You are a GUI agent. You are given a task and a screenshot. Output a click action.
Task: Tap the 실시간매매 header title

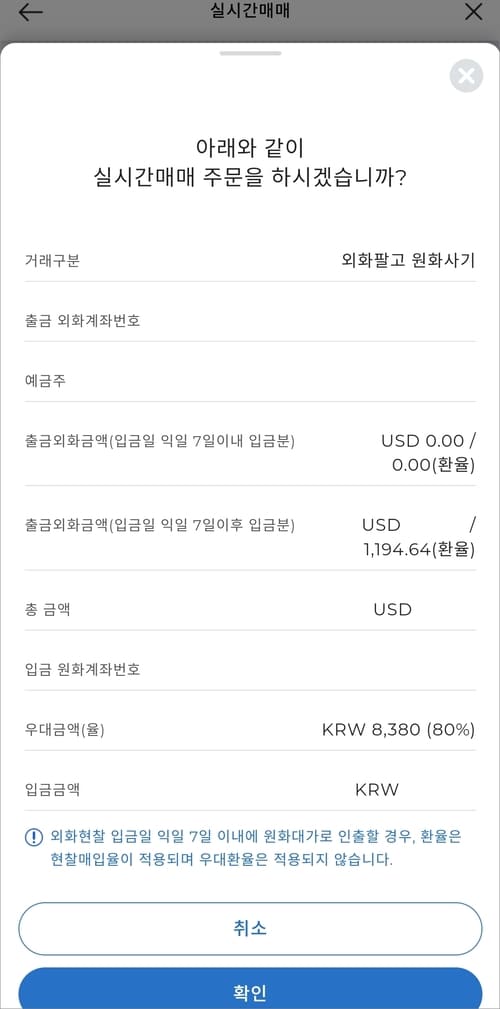(250, 11)
